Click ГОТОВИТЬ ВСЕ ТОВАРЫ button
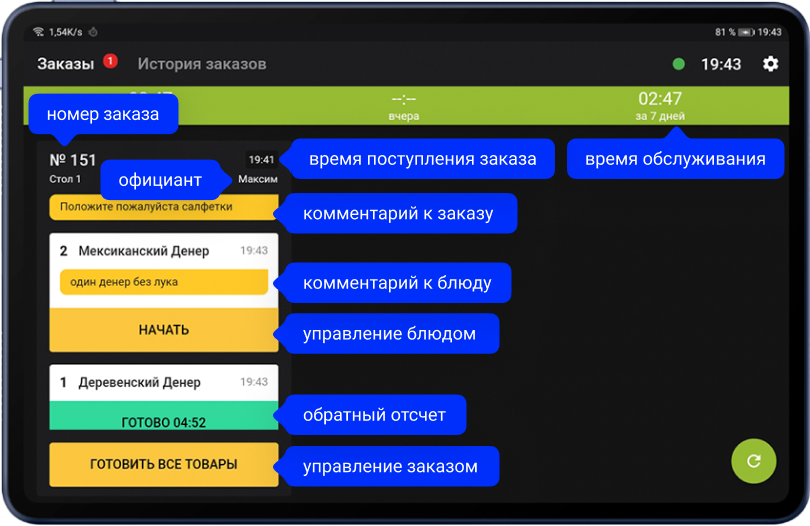 tap(164, 464)
